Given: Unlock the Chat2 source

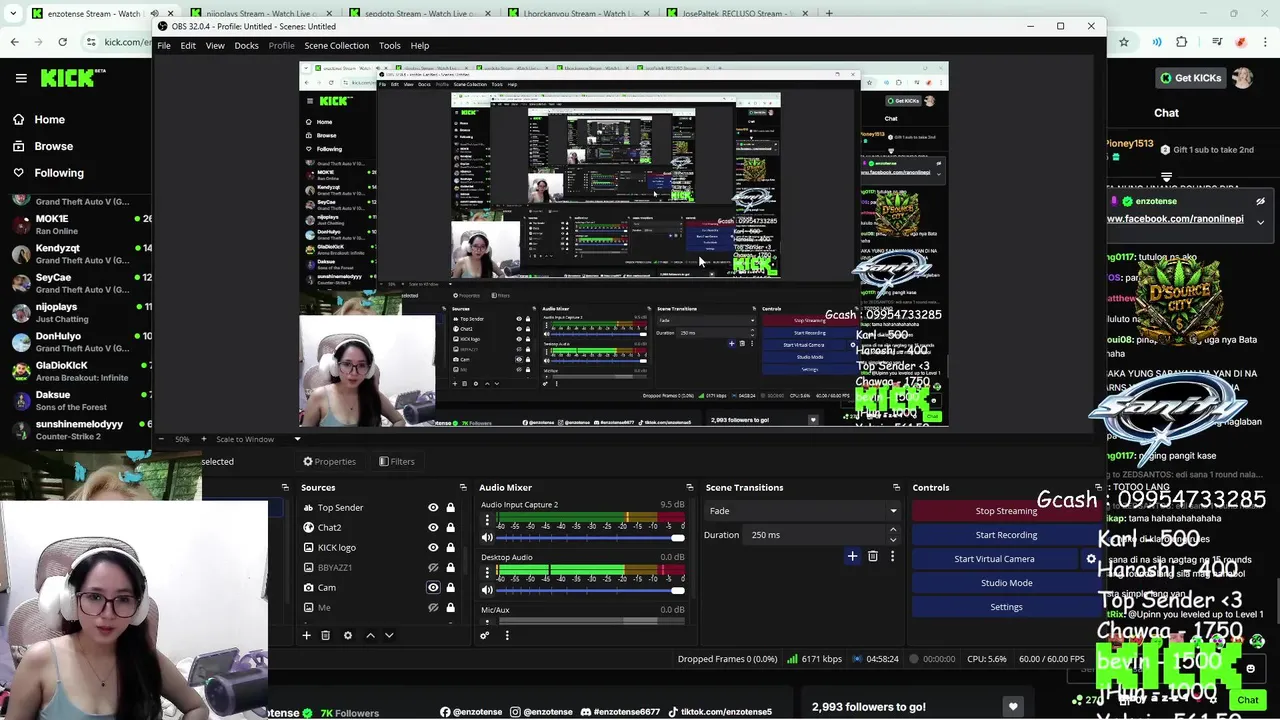Looking at the screenshot, I should coord(450,528).
